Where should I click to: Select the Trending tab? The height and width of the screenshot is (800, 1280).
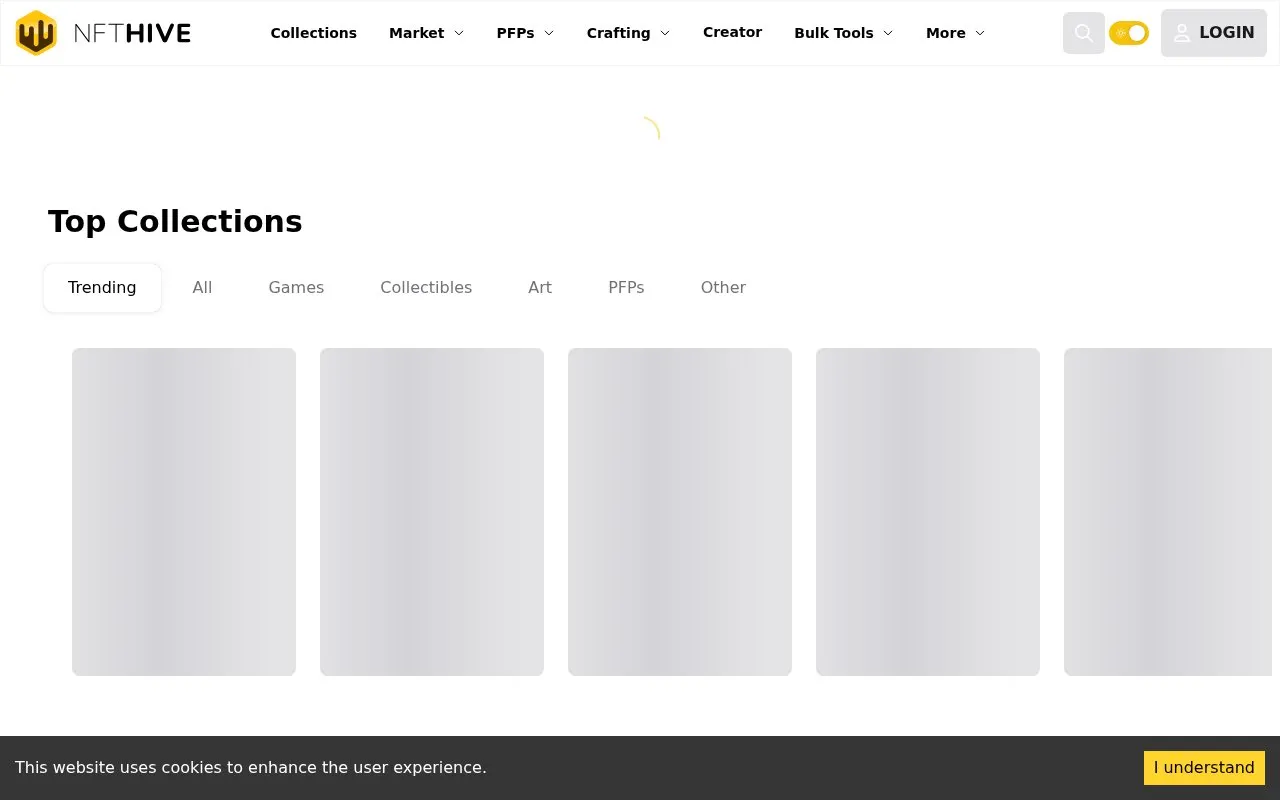tap(102, 288)
